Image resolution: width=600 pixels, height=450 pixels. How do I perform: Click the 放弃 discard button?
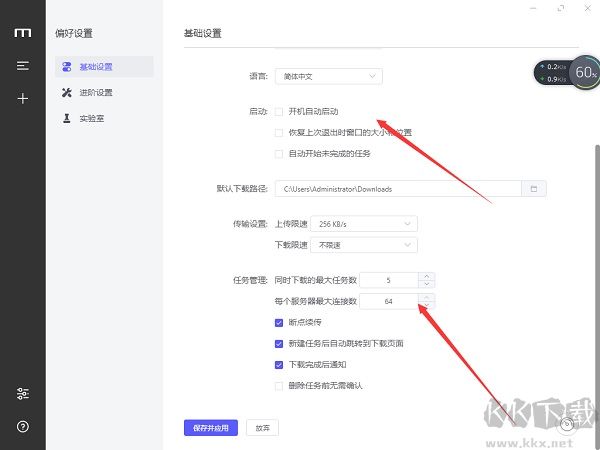262,428
